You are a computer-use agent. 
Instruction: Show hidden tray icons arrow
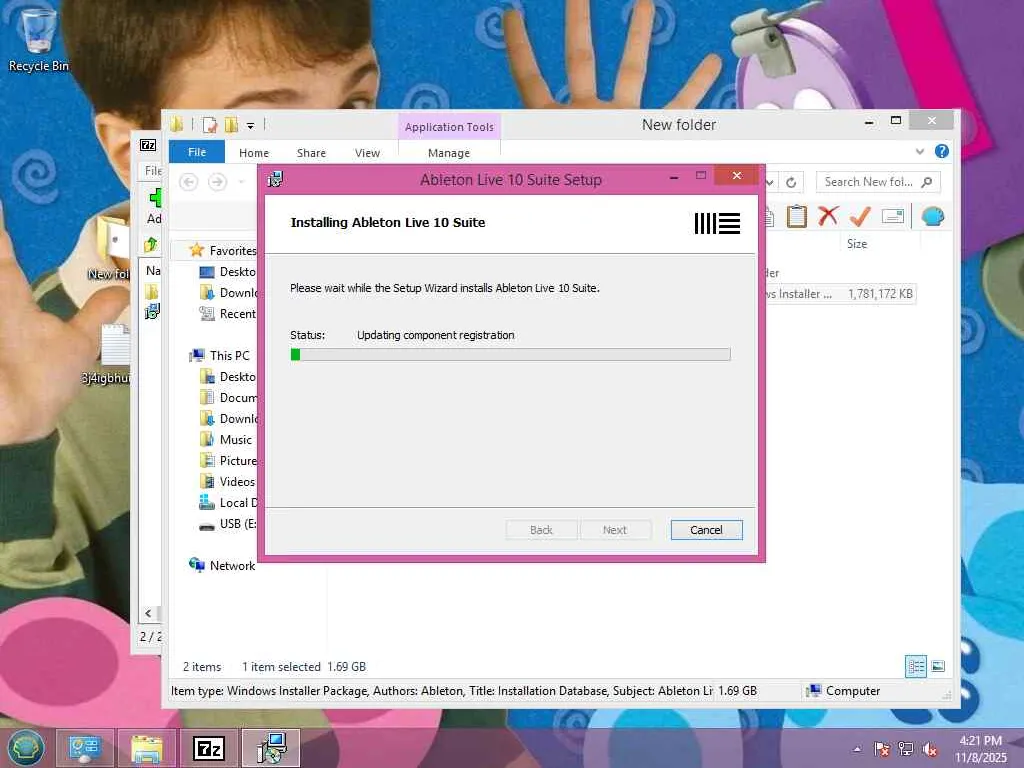pos(857,749)
